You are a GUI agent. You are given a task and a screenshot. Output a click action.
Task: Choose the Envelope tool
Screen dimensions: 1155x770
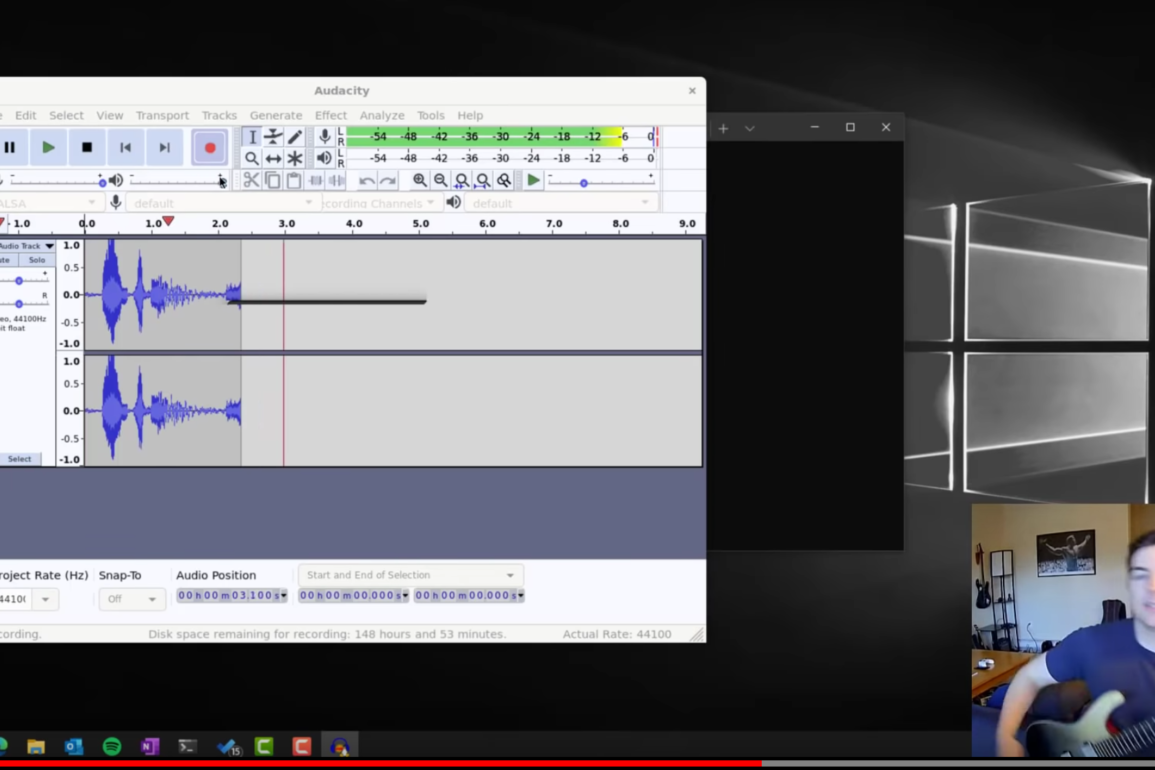pos(273,137)
